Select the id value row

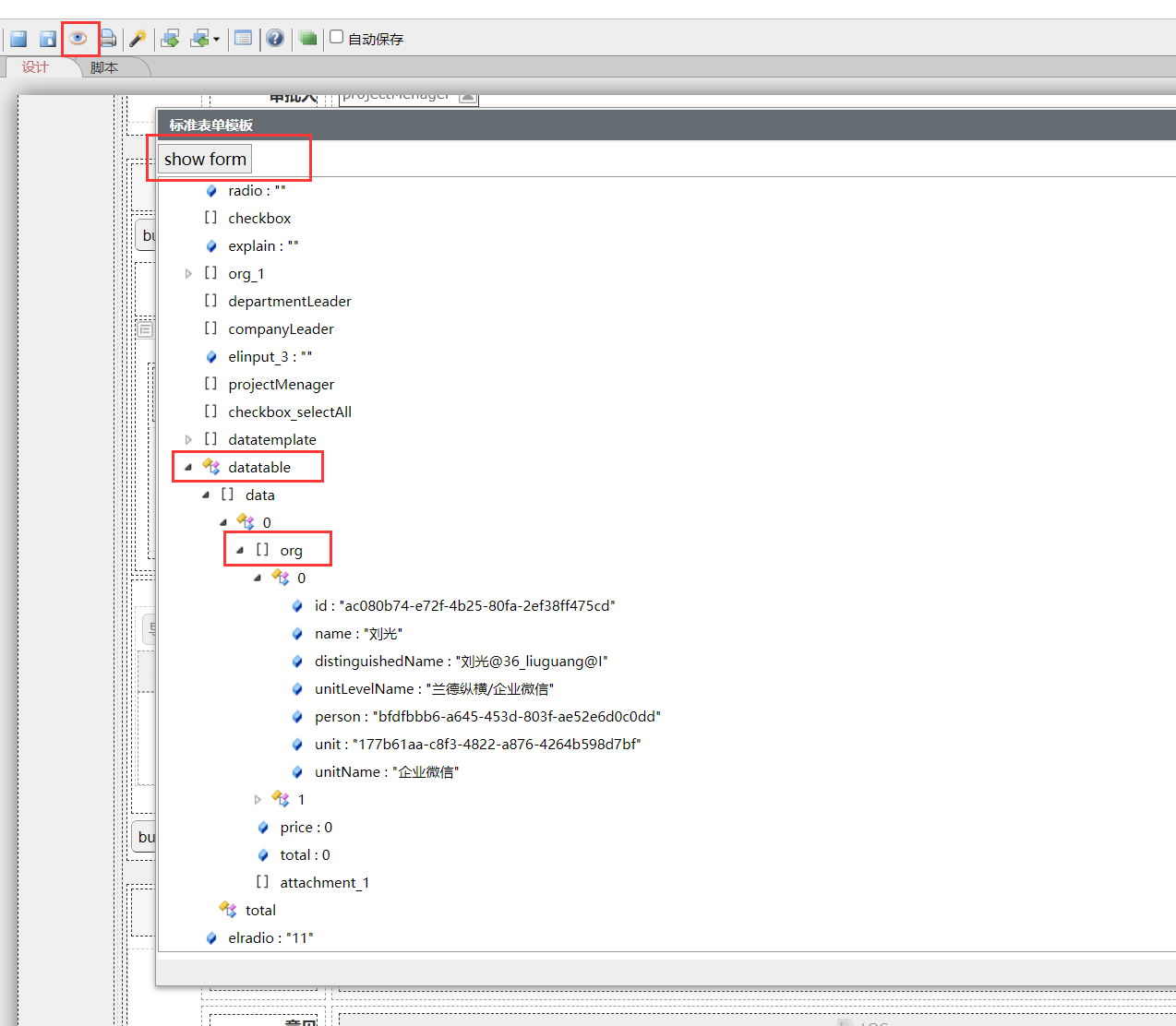click(464, 606)
